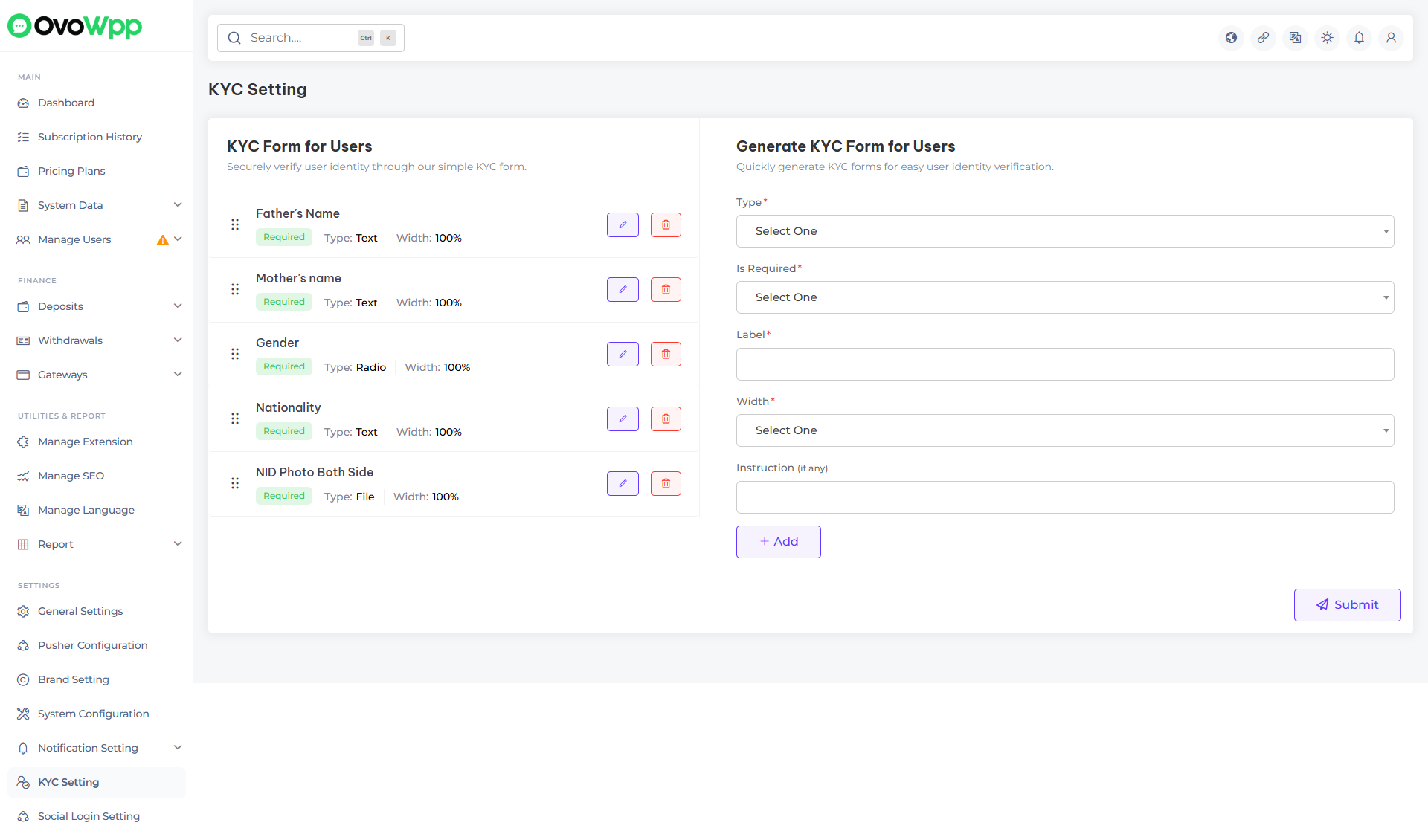The image size is (1428, 840).
Task: Click edit pencil icon for Father's Name
Action: point(623,224)
